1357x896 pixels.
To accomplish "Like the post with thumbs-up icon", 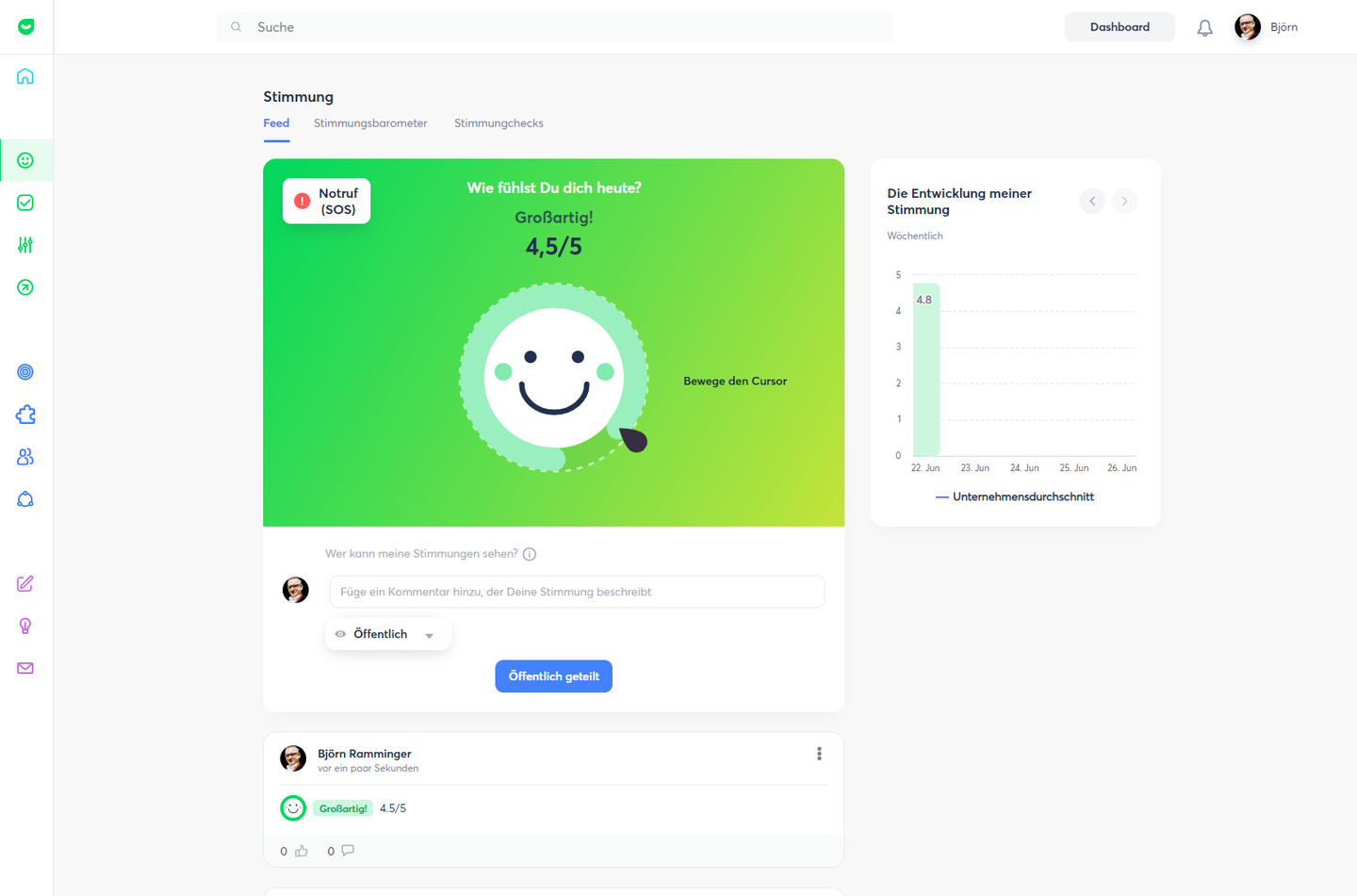I will pyautogui.click(x=302, y=851).
